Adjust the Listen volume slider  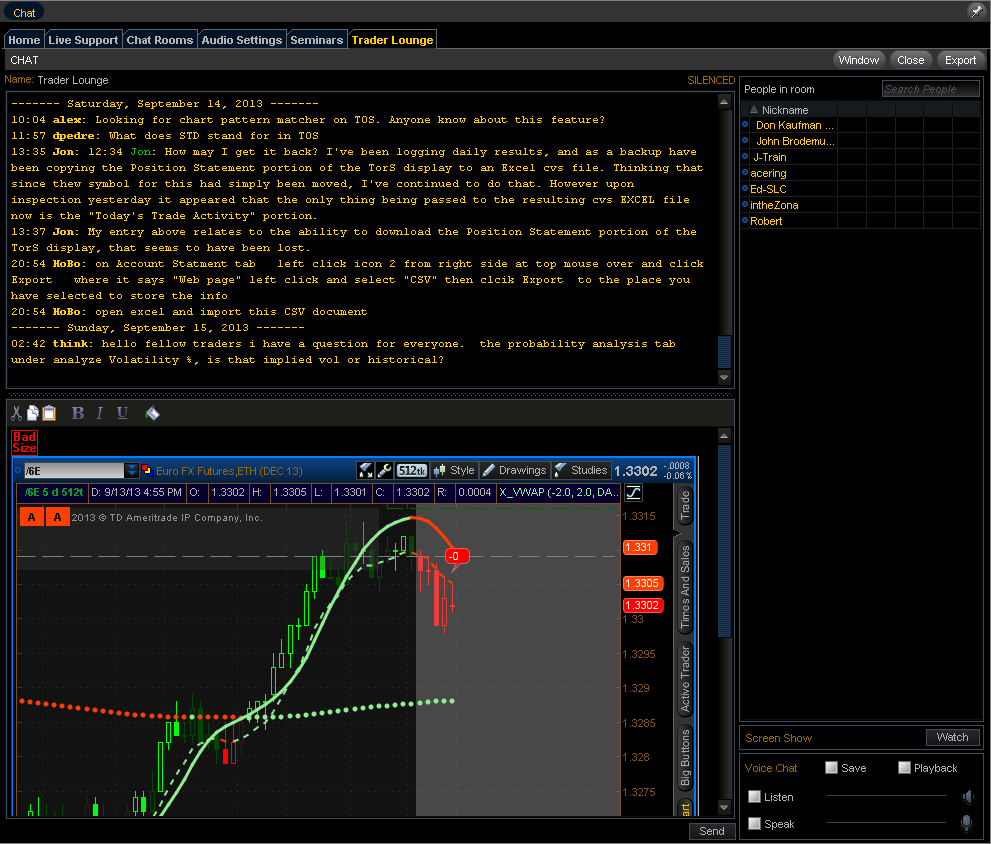(x=885, y=796)
